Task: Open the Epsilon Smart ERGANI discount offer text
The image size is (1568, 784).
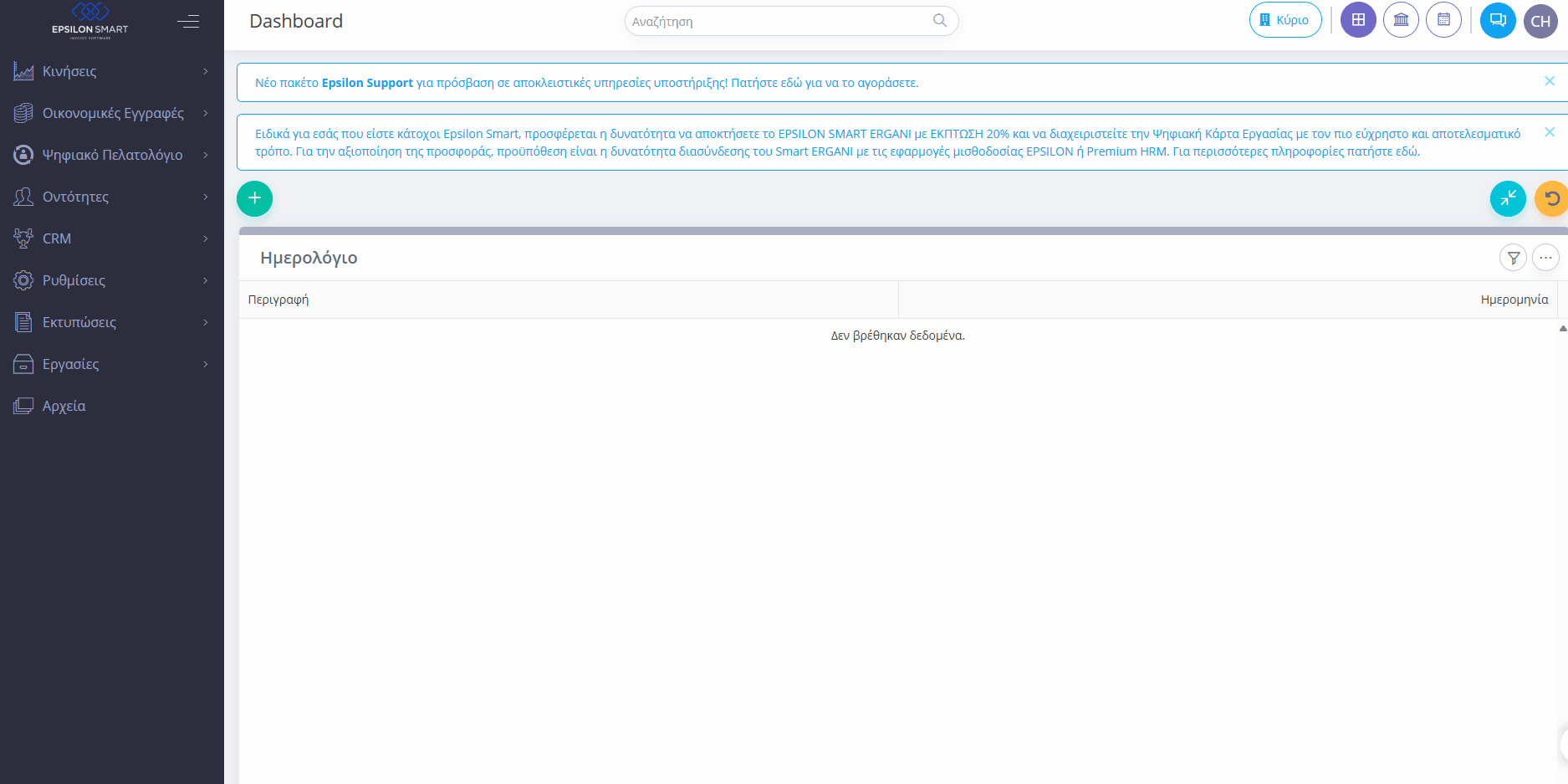Action: [888, 142]
